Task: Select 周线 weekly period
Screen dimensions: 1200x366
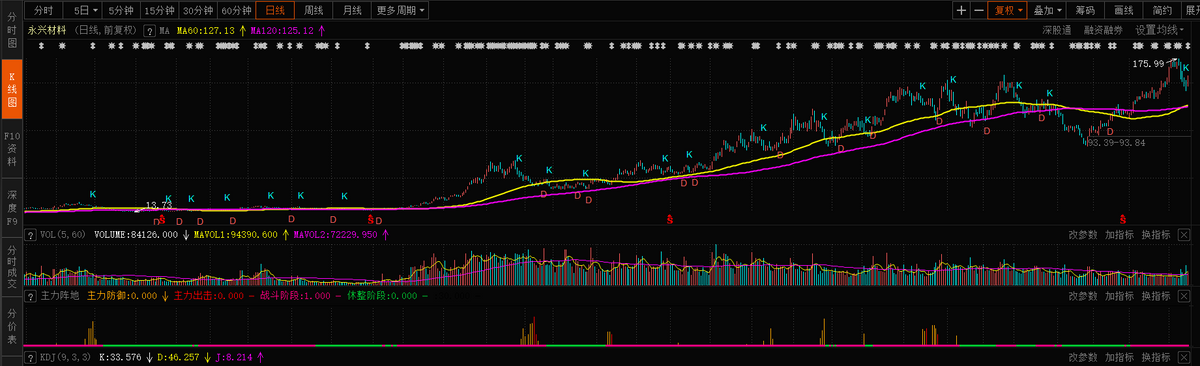Action: tap(313, 10)
